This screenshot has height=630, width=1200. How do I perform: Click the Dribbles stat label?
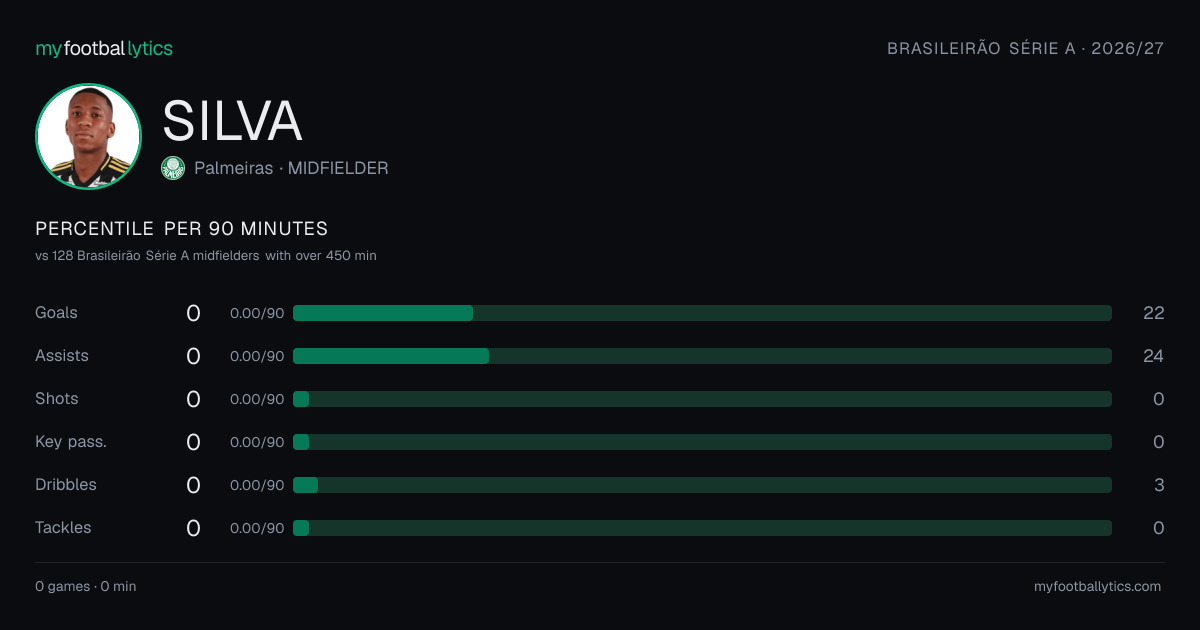[x=66, y=485]
